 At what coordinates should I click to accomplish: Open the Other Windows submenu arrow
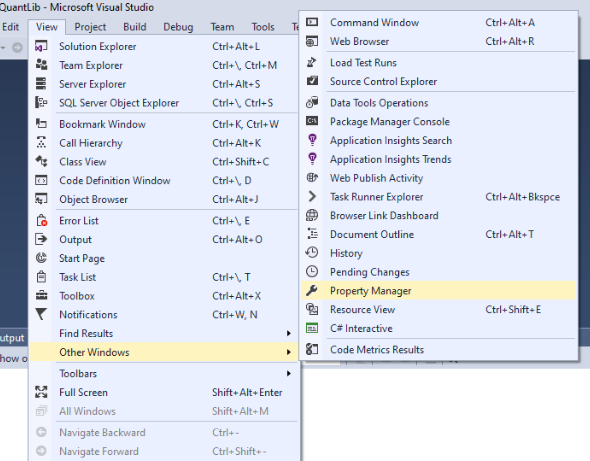tap(289, 352)
